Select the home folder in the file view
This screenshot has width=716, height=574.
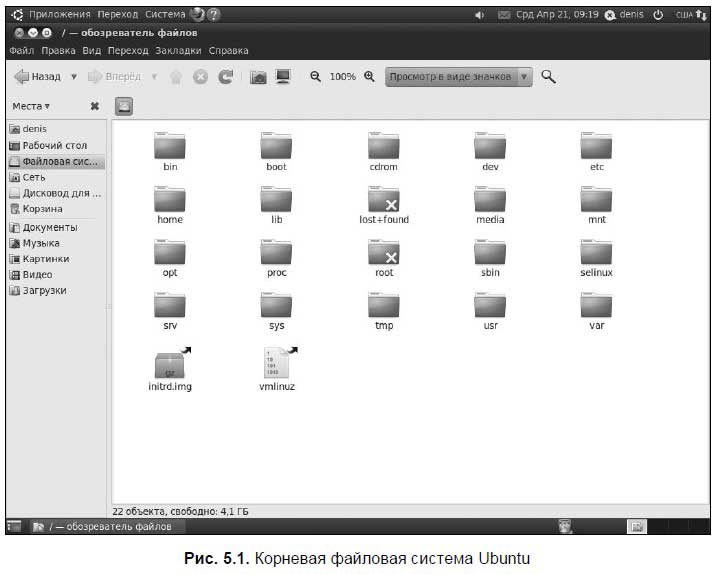(170, 200)
